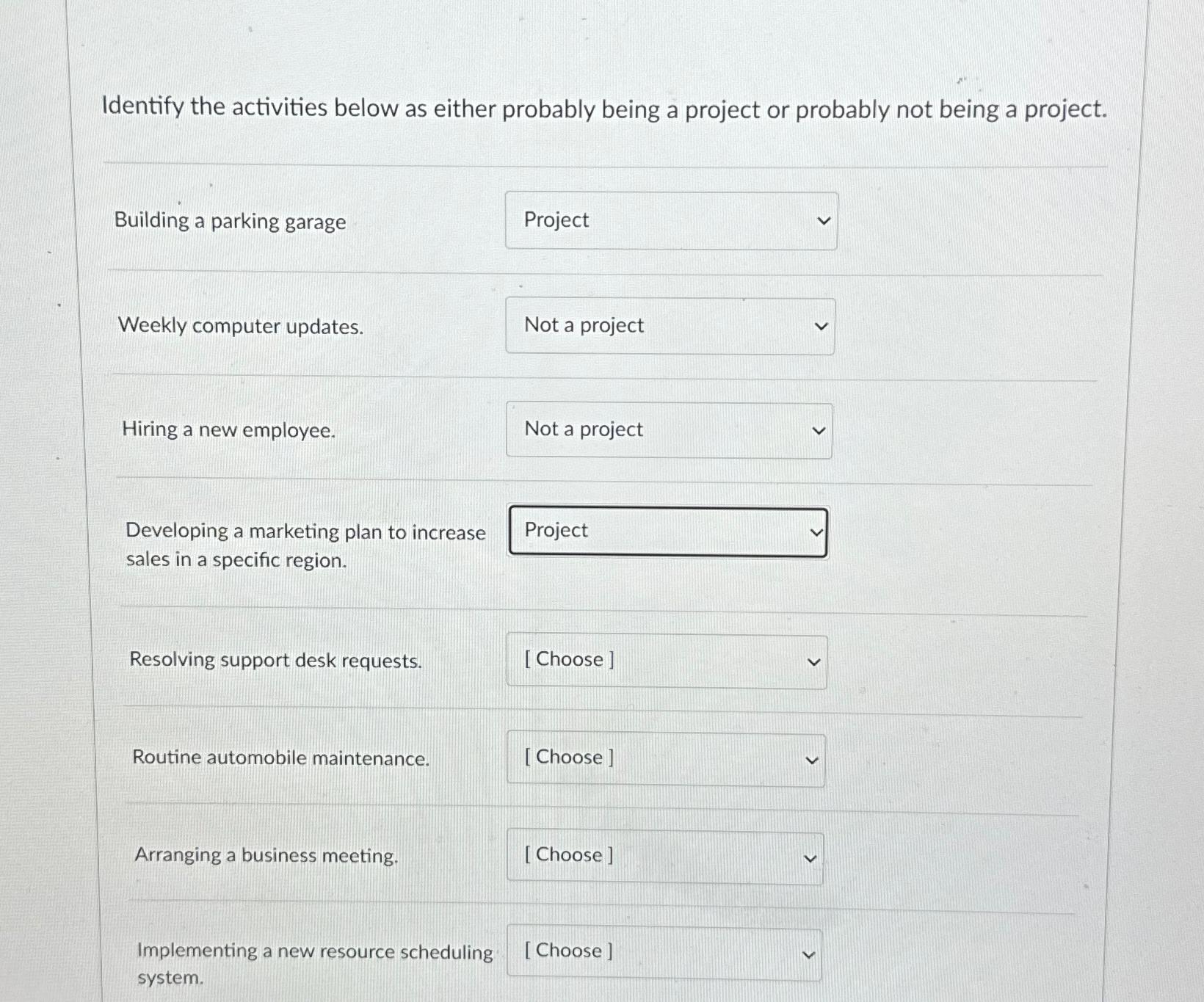The height and width of the screenshot is (1002, 1204).
Task: Click the chevron beside Weekly computer updates answer
Action: coord(822,325)
